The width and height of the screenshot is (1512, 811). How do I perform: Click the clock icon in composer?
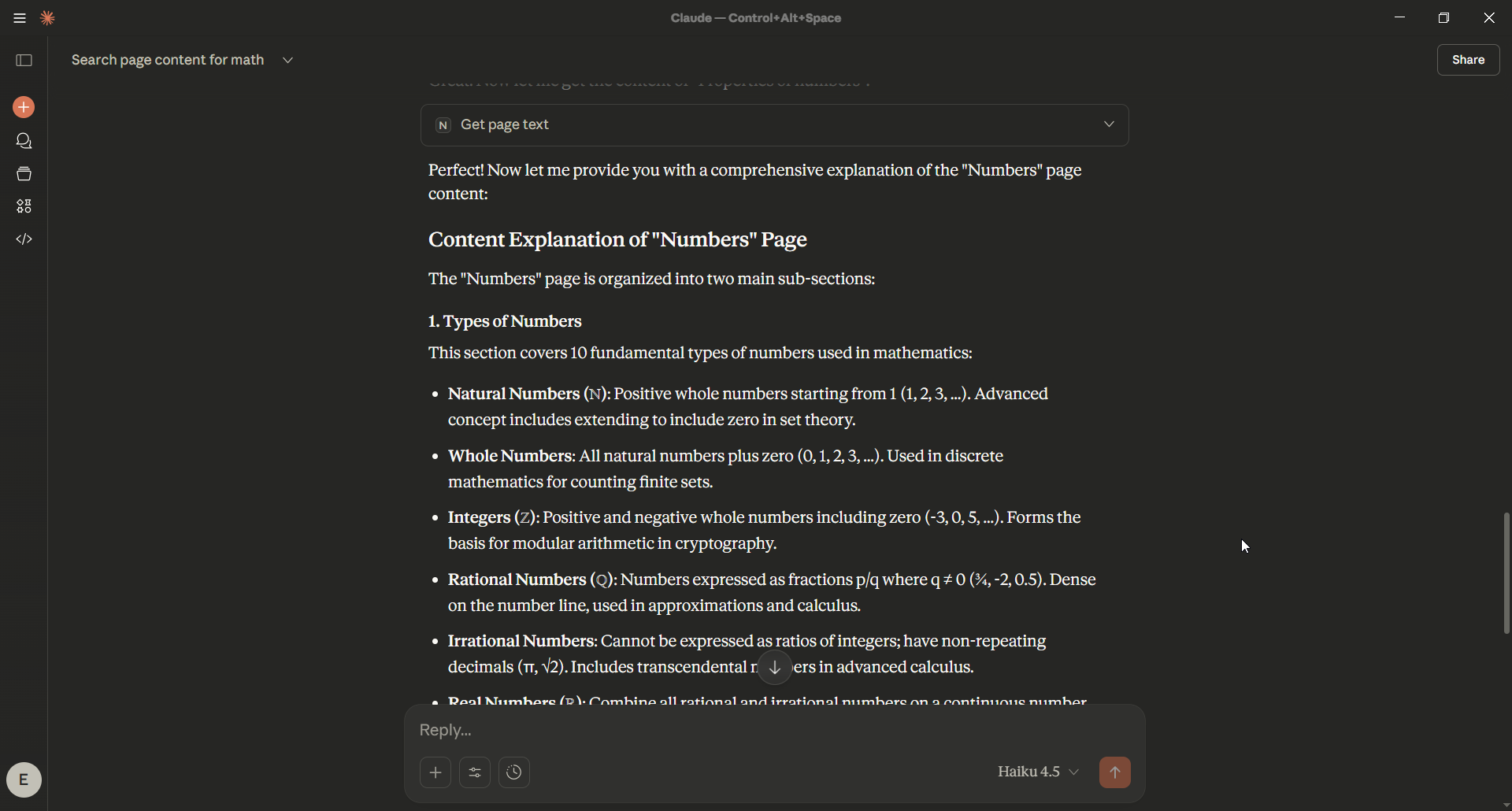pyautogui.click(x=514, y=772)
